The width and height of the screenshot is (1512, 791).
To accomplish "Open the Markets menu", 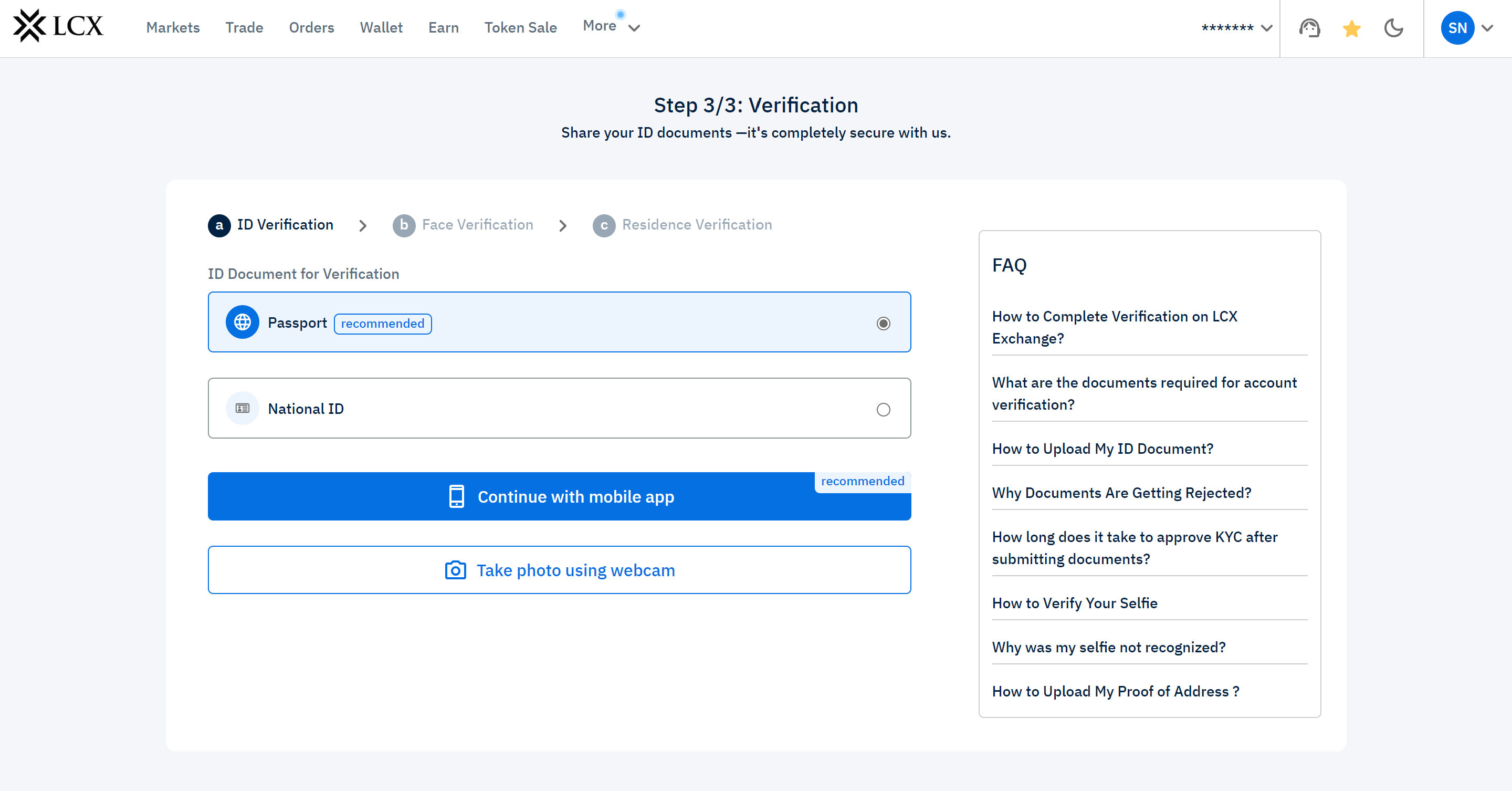I will 173,28.
